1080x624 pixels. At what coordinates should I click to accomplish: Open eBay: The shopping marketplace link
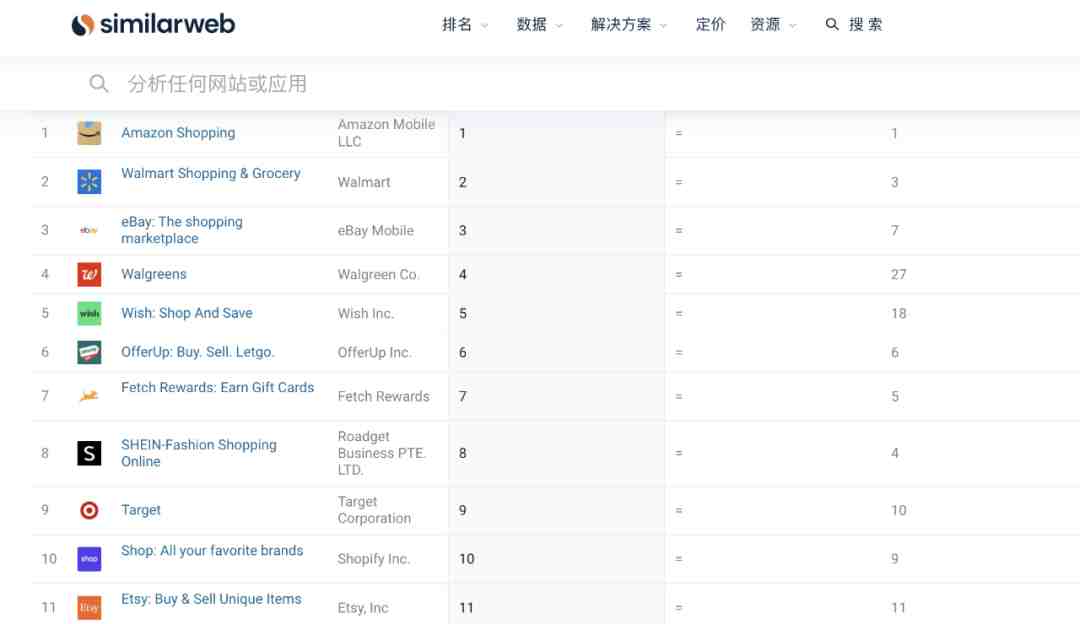click(x=182, y=230)
